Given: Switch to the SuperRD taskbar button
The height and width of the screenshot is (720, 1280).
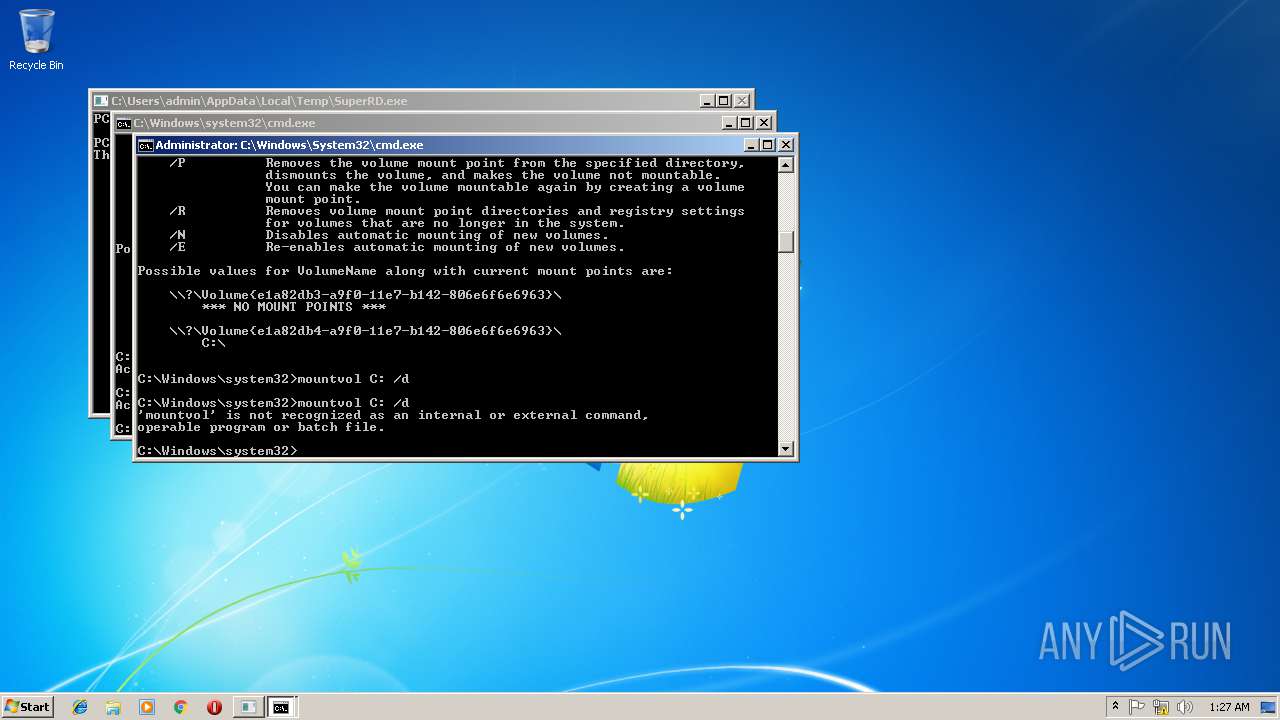Looking at the screenshot, I should [x=247, y=707].
